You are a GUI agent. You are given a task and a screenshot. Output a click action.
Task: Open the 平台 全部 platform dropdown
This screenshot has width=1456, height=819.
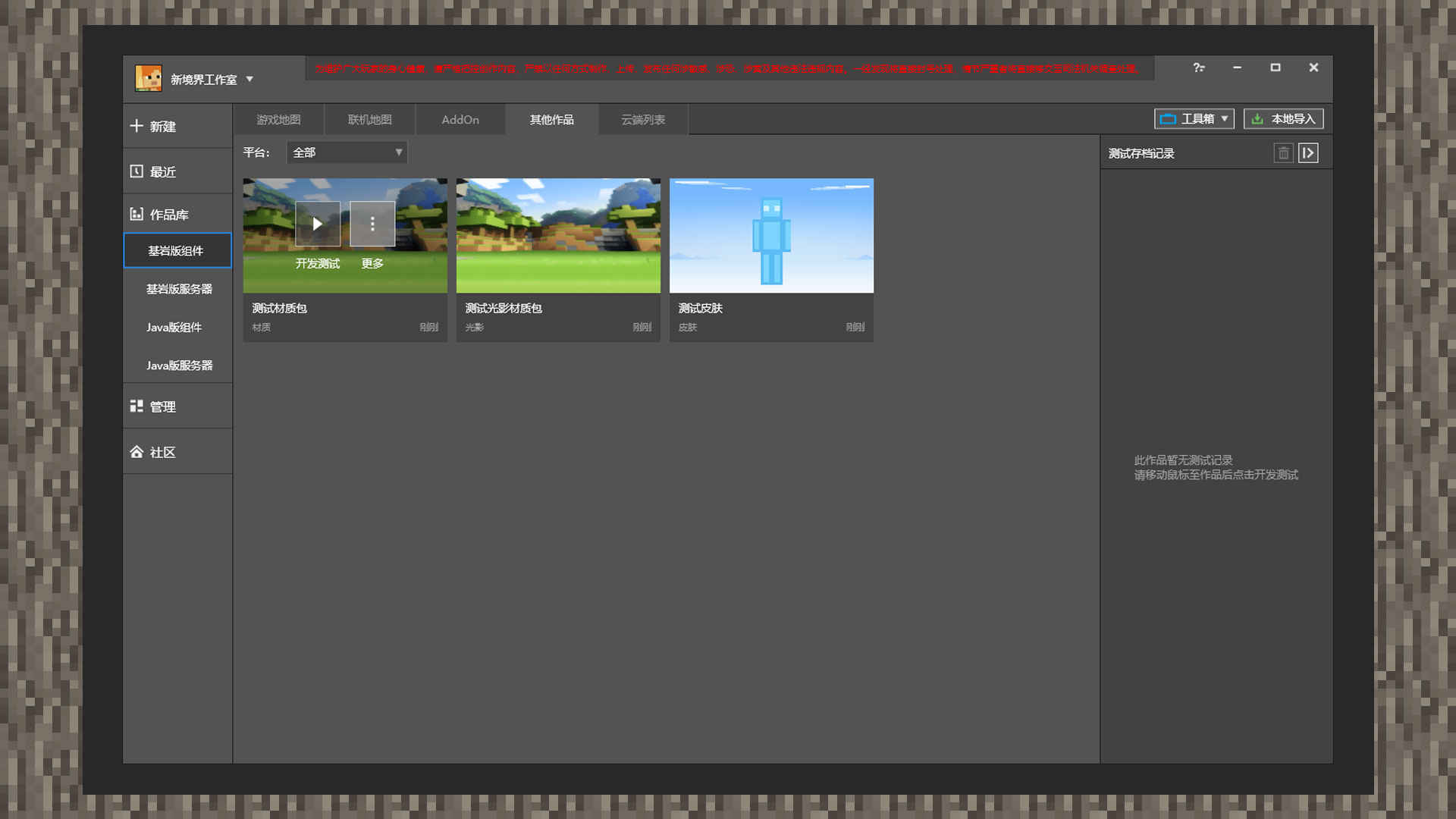point(347,152)
